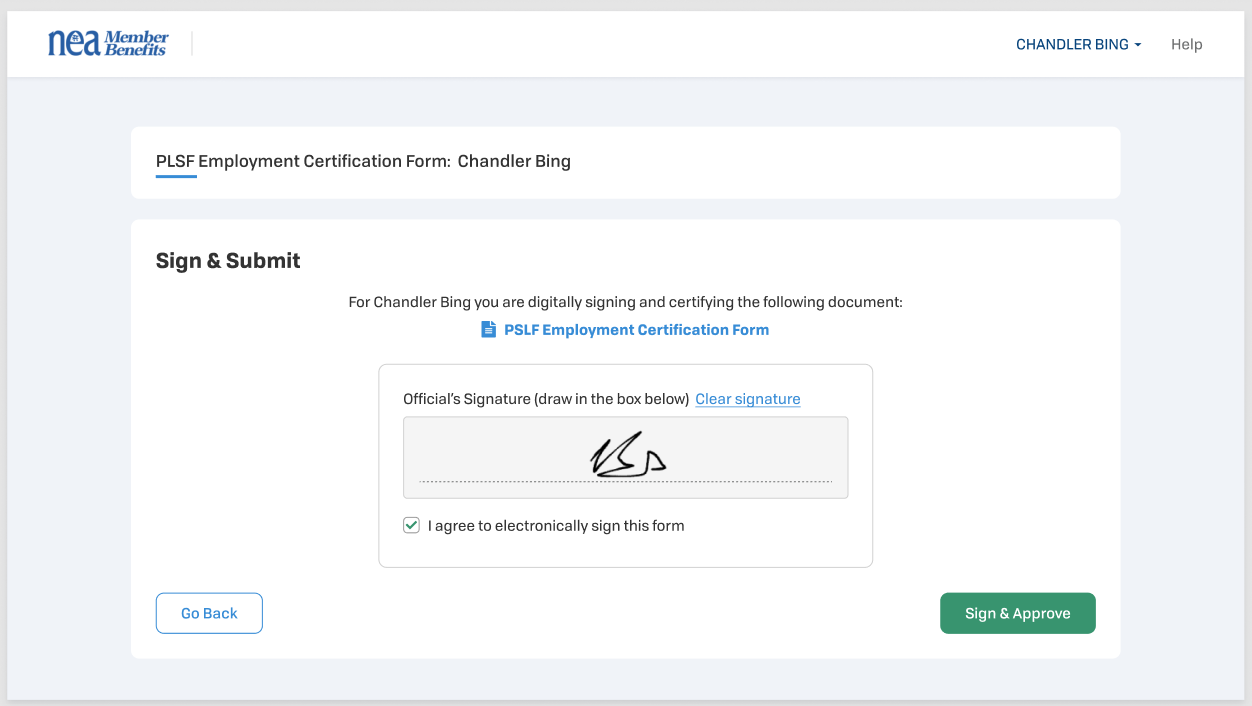Click the caret arrow next to CHANDLER BING

point(1138,45)
